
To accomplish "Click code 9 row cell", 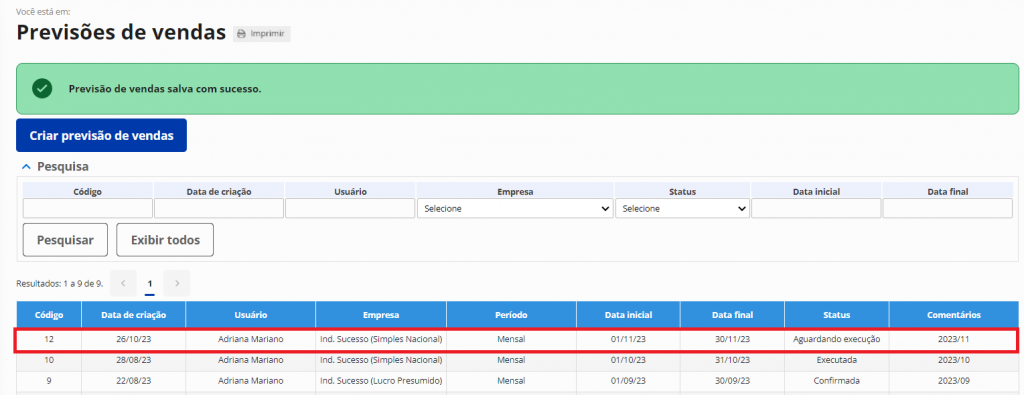I will (x=49, y=381).
